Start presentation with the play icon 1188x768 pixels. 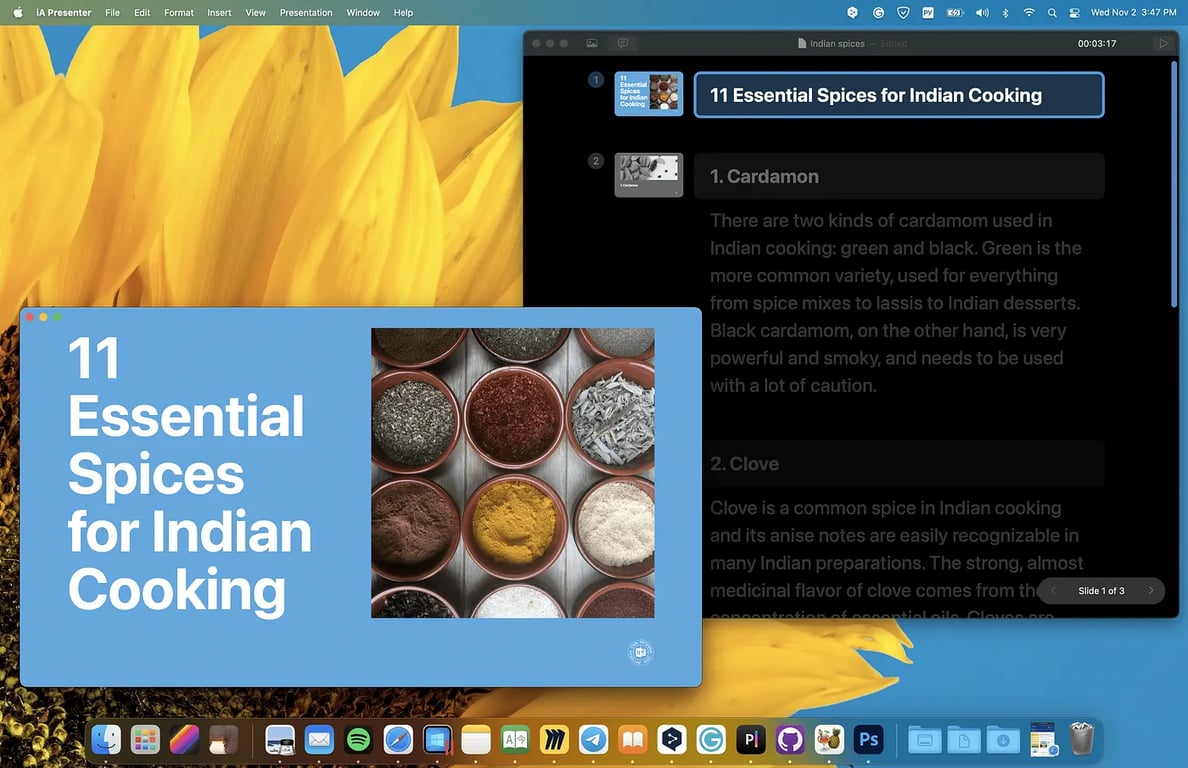coord(1162,44)
